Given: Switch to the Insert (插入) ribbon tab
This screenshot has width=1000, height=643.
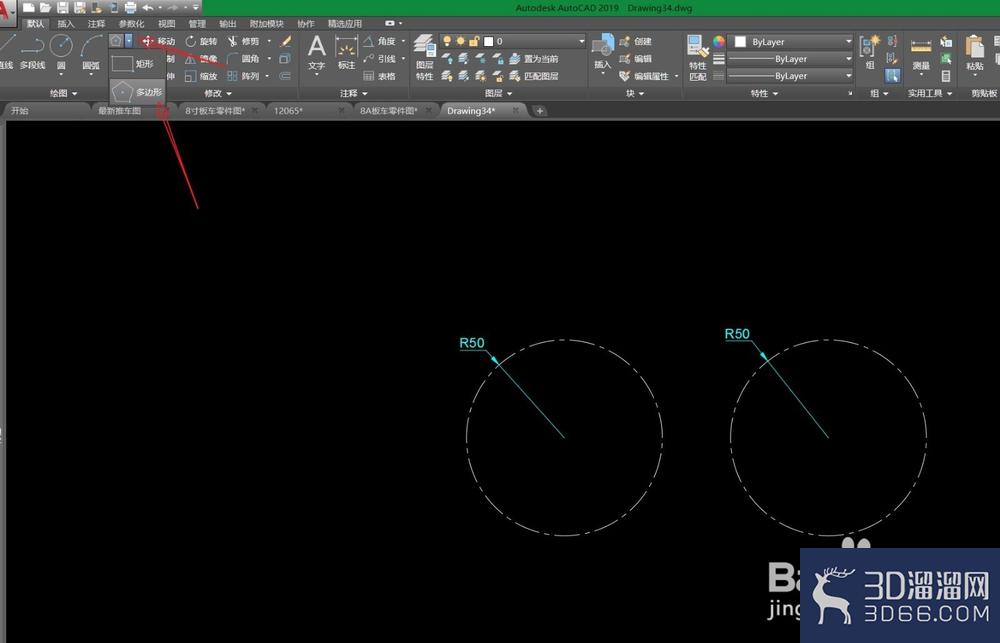Looking at the screenshot, I should (65, 24).
